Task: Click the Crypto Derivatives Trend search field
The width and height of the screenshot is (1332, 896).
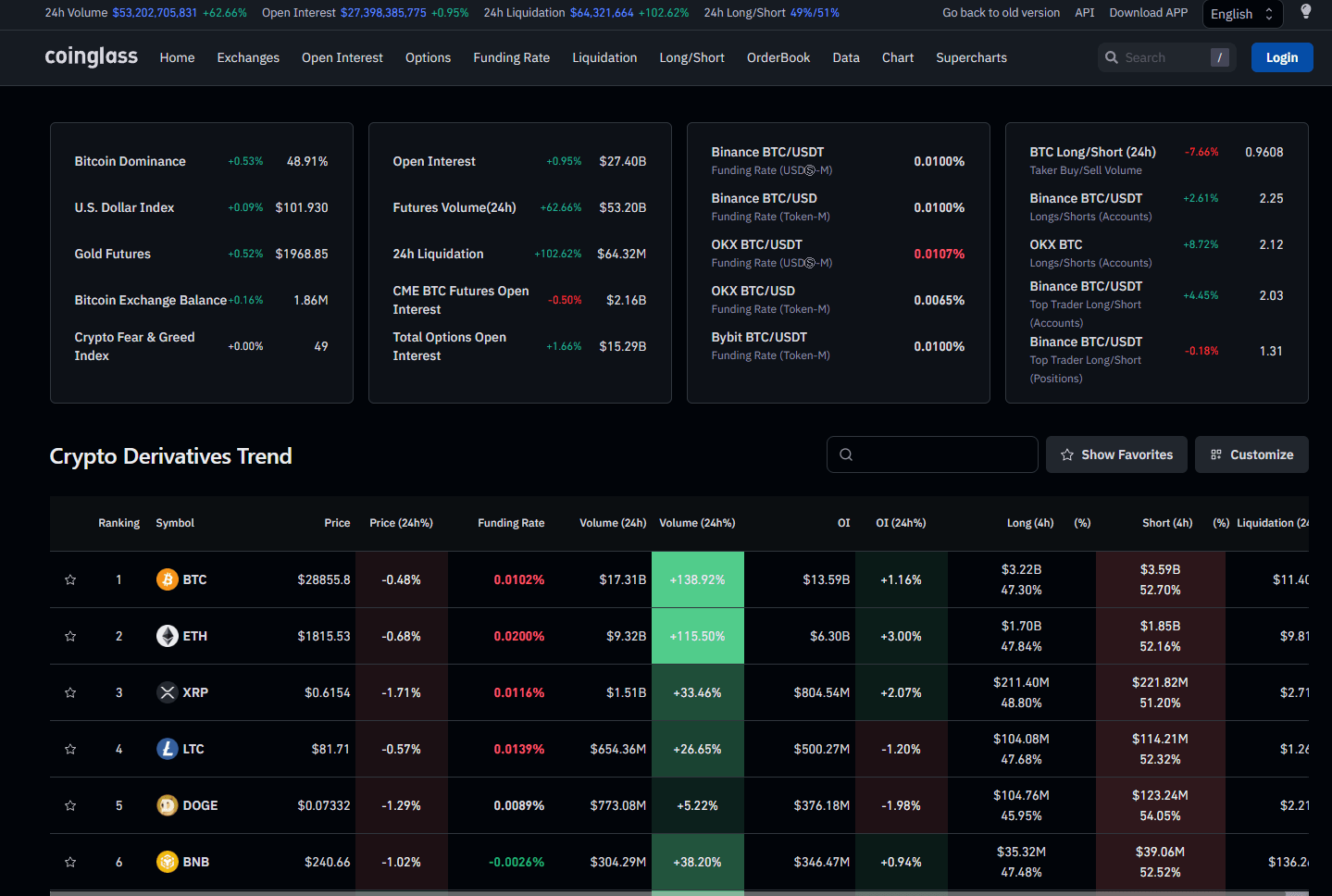Action: click(x=932, y=454)
